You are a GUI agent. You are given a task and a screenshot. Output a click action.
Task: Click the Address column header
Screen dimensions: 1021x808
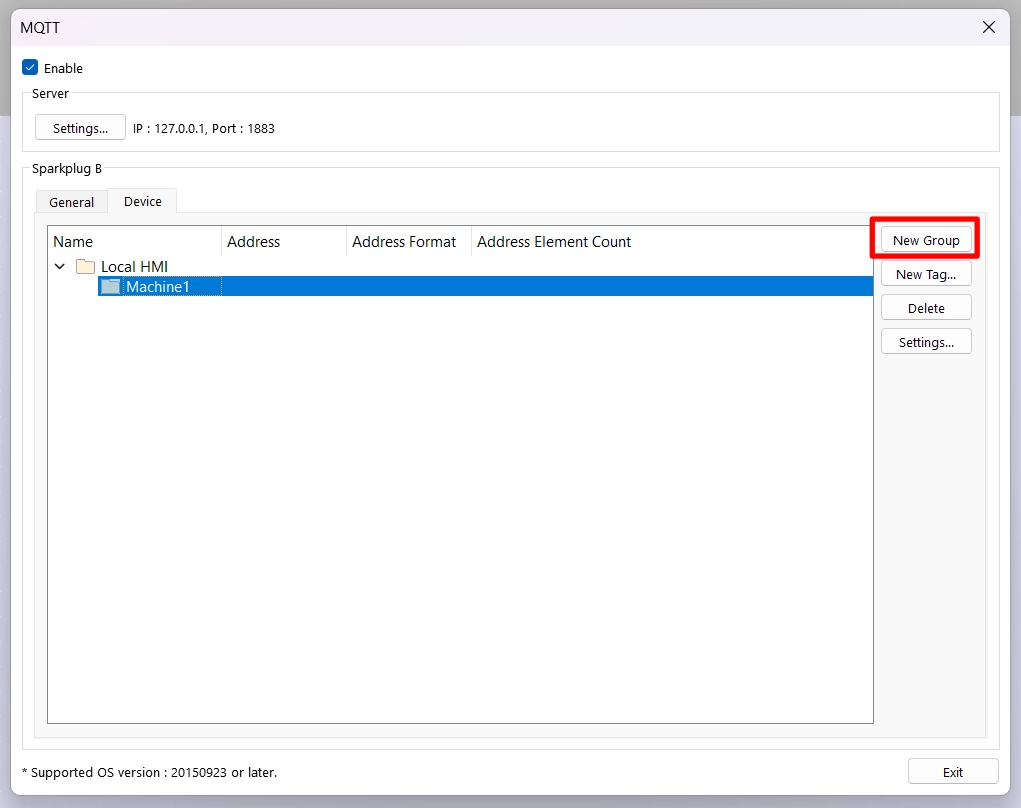coord(253,241)
